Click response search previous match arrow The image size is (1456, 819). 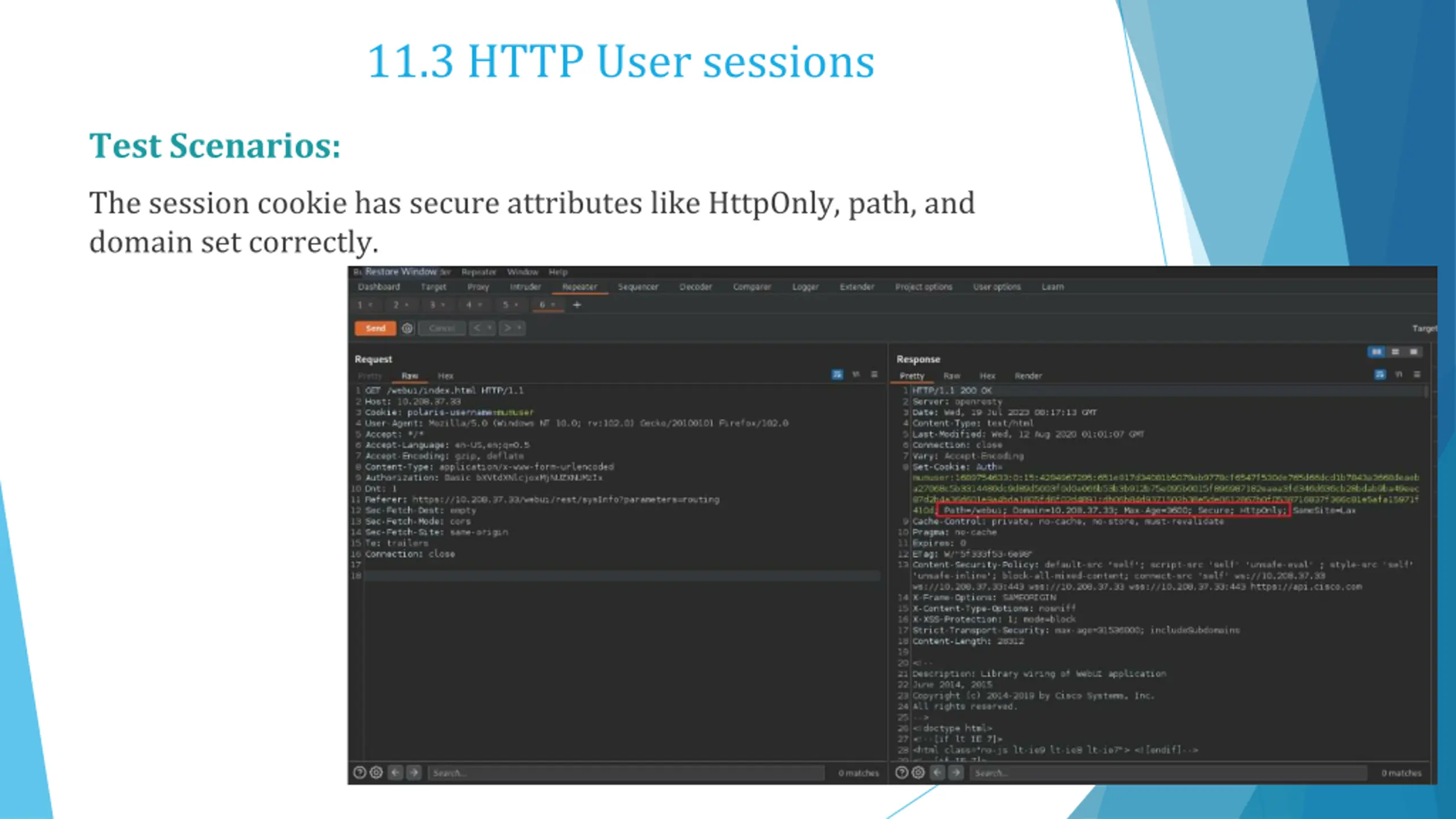point(938,772)
